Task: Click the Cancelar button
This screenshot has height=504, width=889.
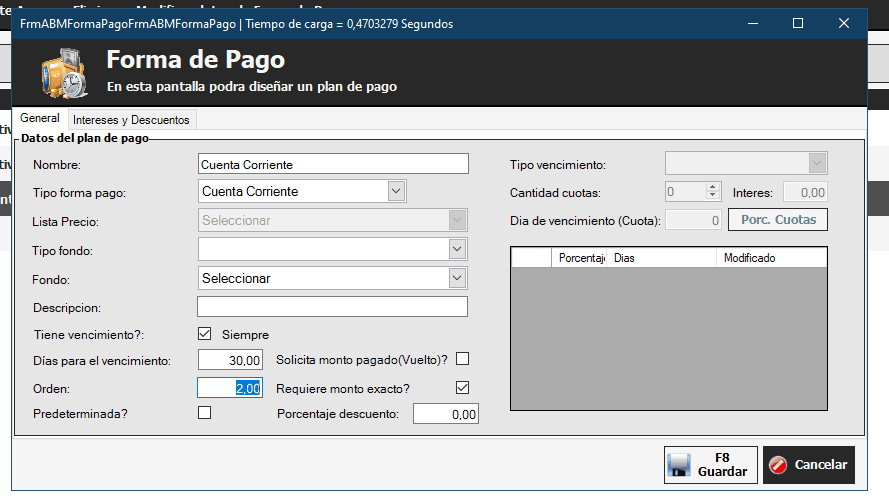Action: [x=809, y=465]
